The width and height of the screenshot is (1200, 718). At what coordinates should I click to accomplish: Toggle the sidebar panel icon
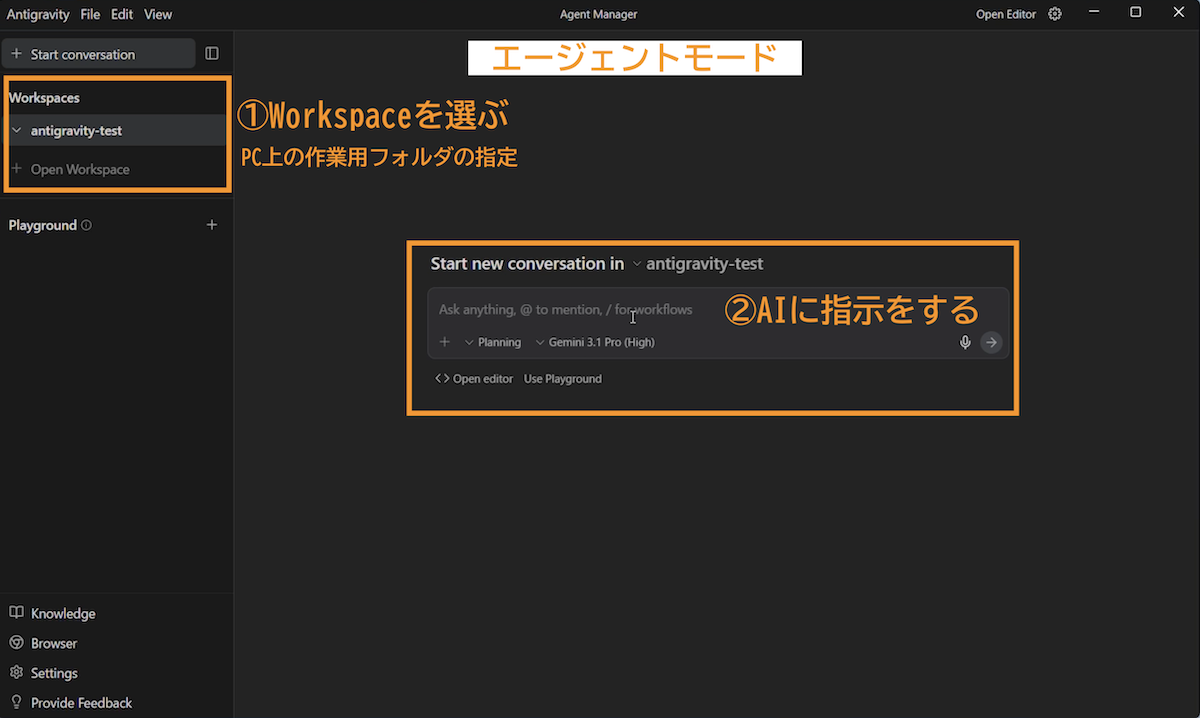[x=212, y=54]
